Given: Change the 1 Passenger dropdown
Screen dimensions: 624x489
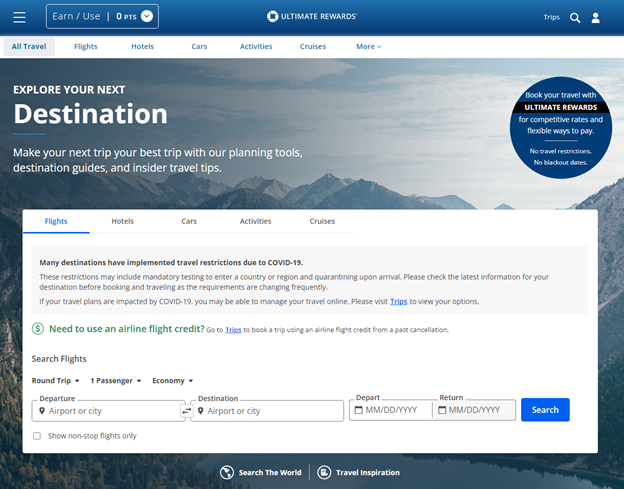Looking at the screenshot, I should click(116, 380).
